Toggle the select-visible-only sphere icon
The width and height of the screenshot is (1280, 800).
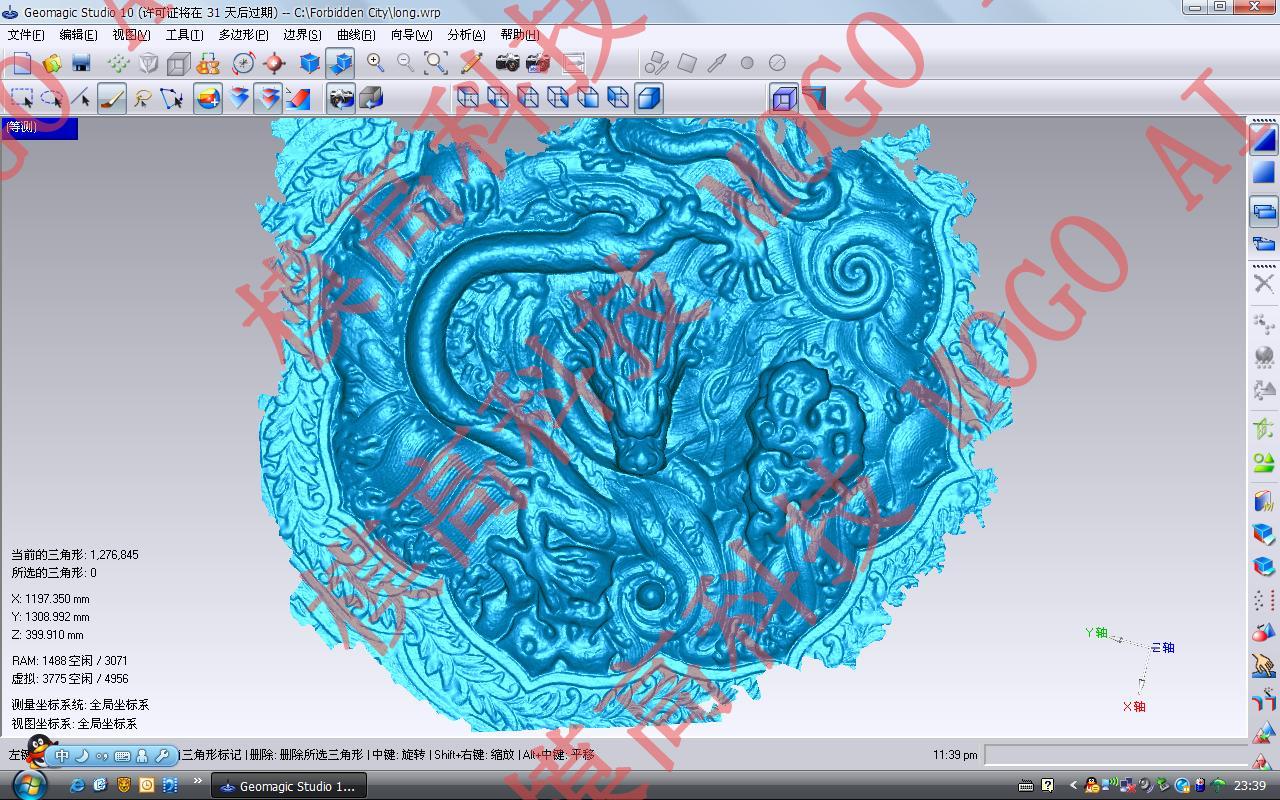(208, 98)
